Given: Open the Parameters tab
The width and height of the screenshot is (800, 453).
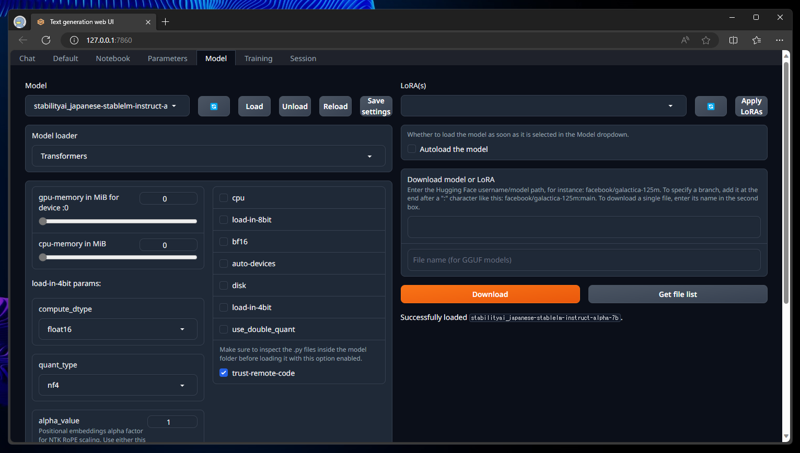Looking at the screenshot, I should [167, 58].
